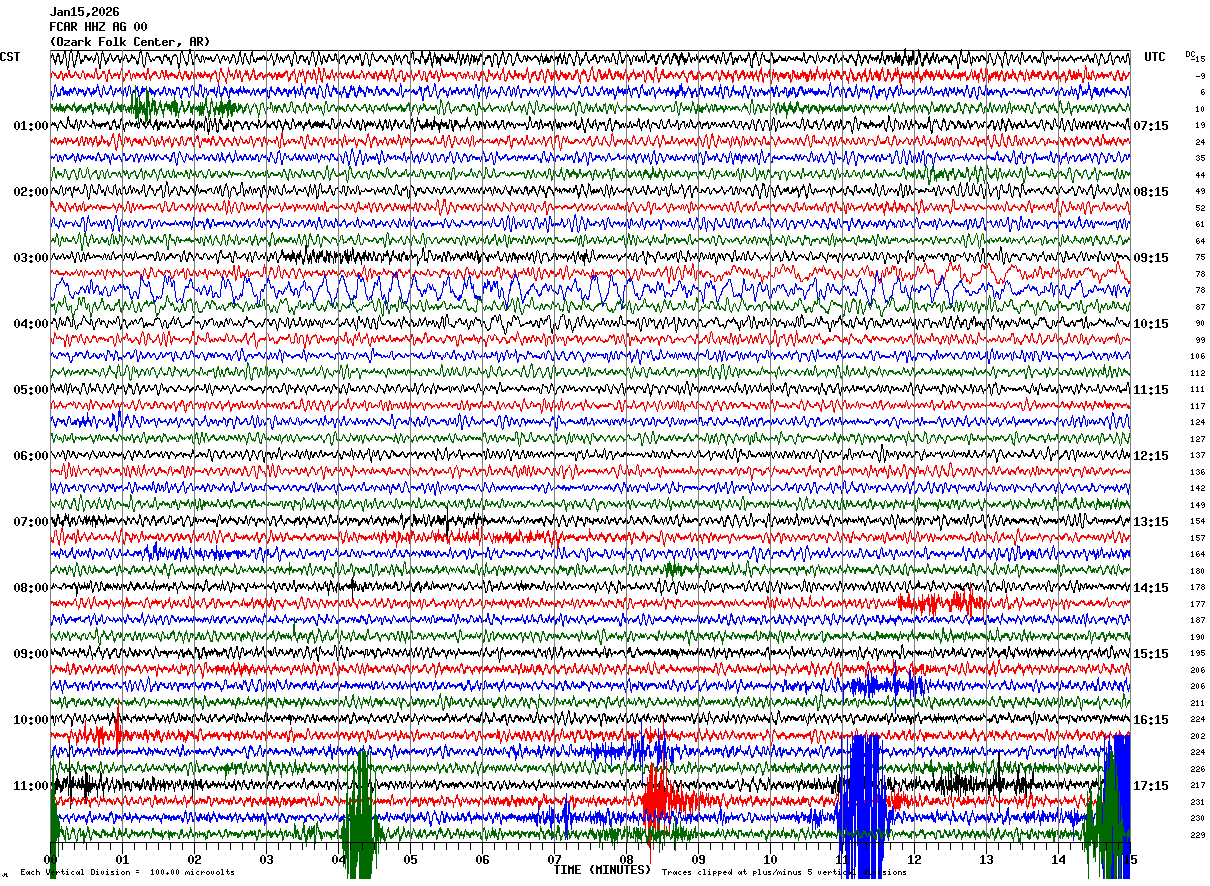Click the "15:15" UTC time label
Screen dimensions: 1210x886
click(x=1151, y=654)
